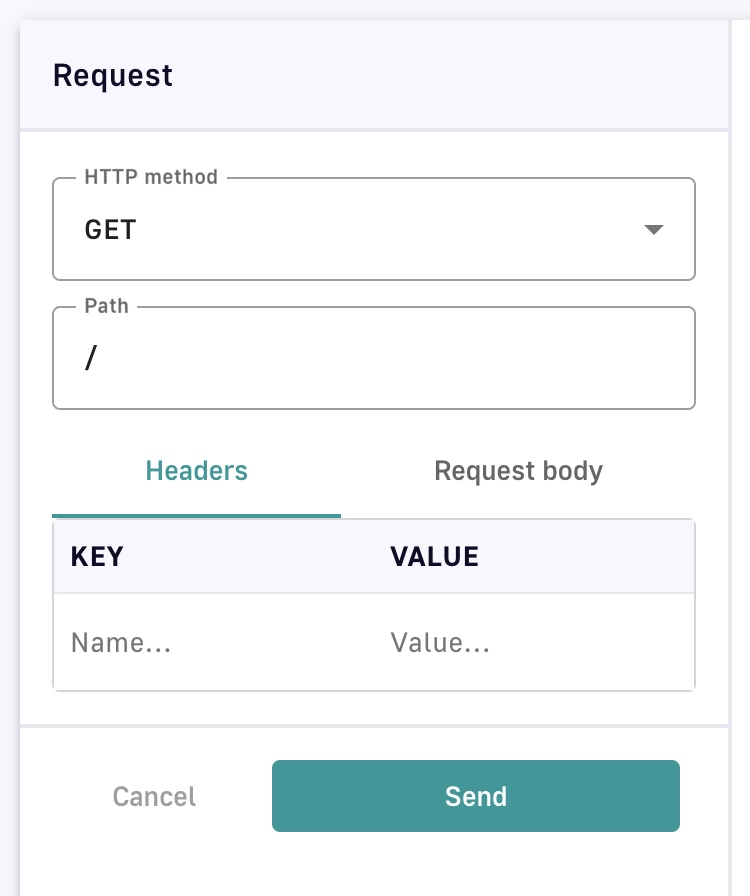
Task: Click the teal underline below Headers tab
Action: [196, 515]
